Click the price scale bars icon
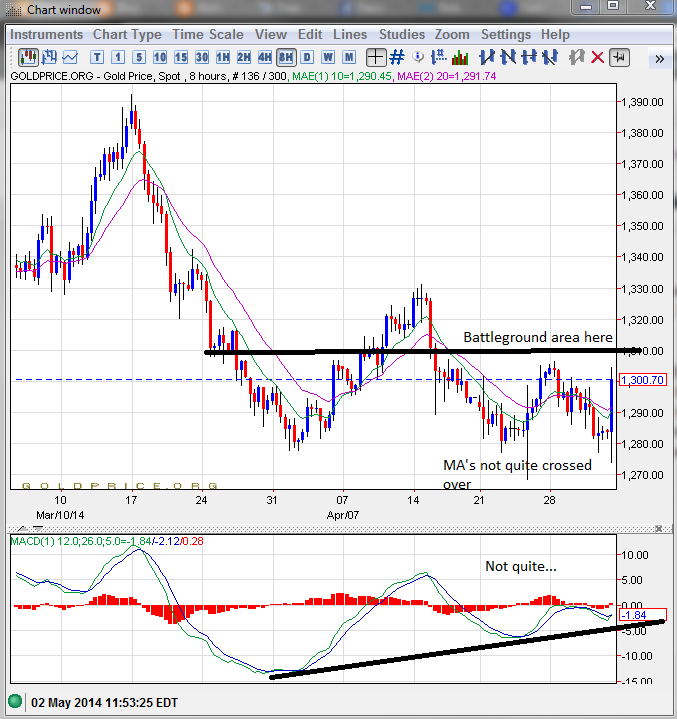The width and height of the screenshot is (677, 719). pyautogui.click(x=439, y=57)
